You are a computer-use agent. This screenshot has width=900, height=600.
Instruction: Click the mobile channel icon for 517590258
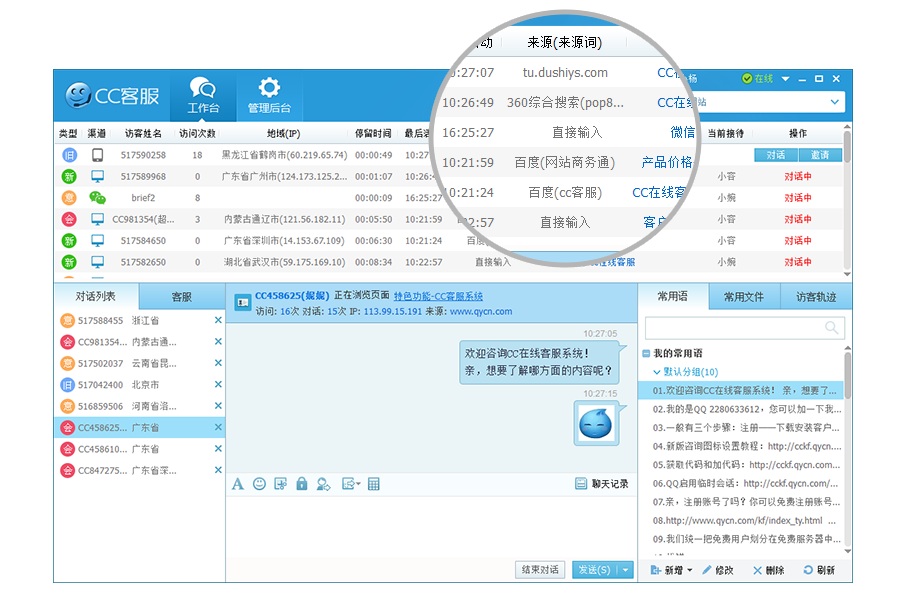98,155
